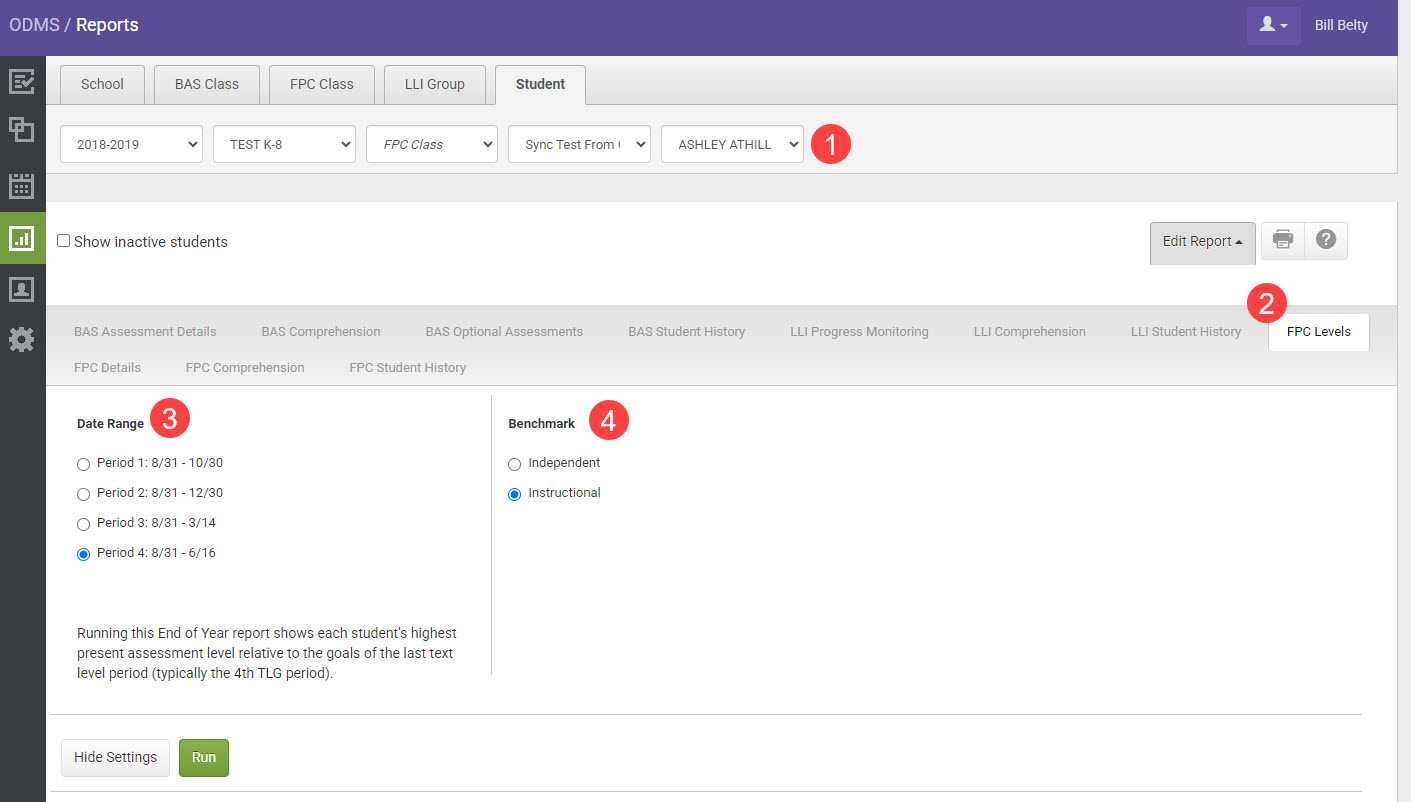
Task: Select Period 1: 8/31 - 10/30 radio
Action: [x=83, y=464]
